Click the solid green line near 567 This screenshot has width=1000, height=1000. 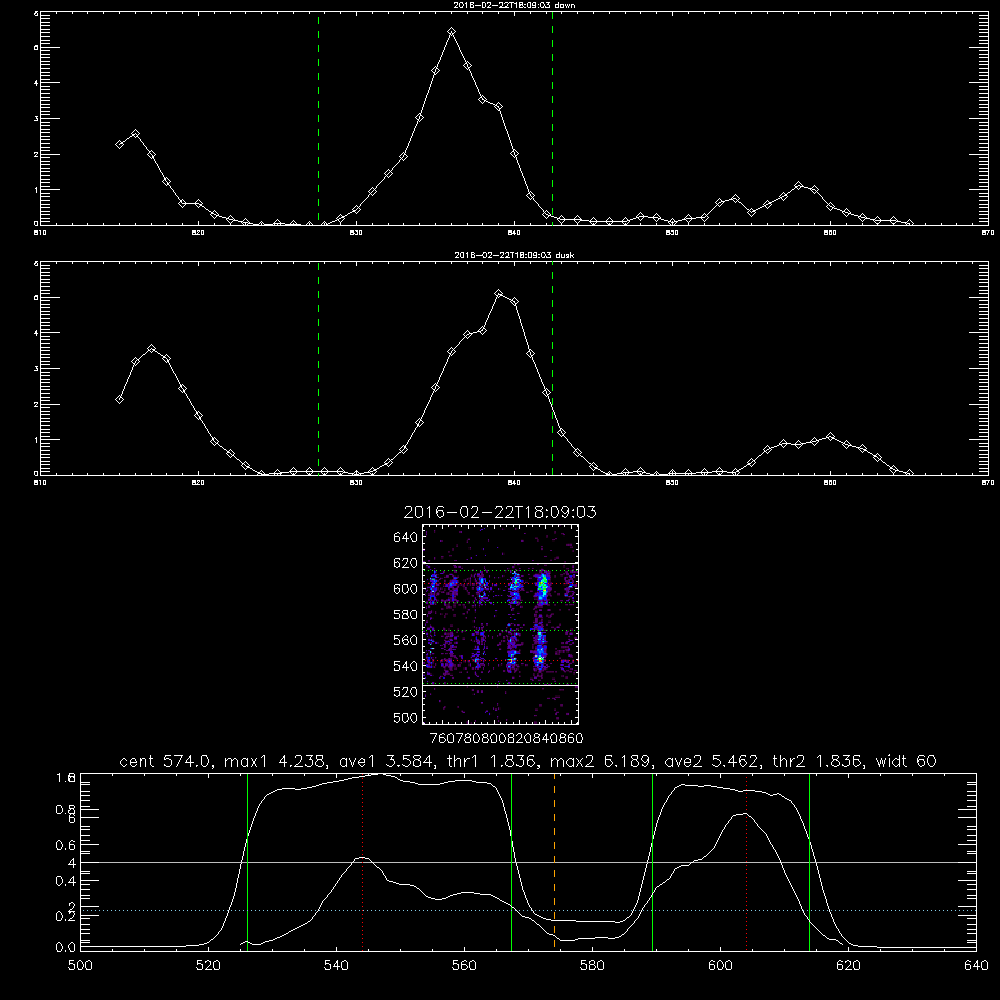click(511, 862)
